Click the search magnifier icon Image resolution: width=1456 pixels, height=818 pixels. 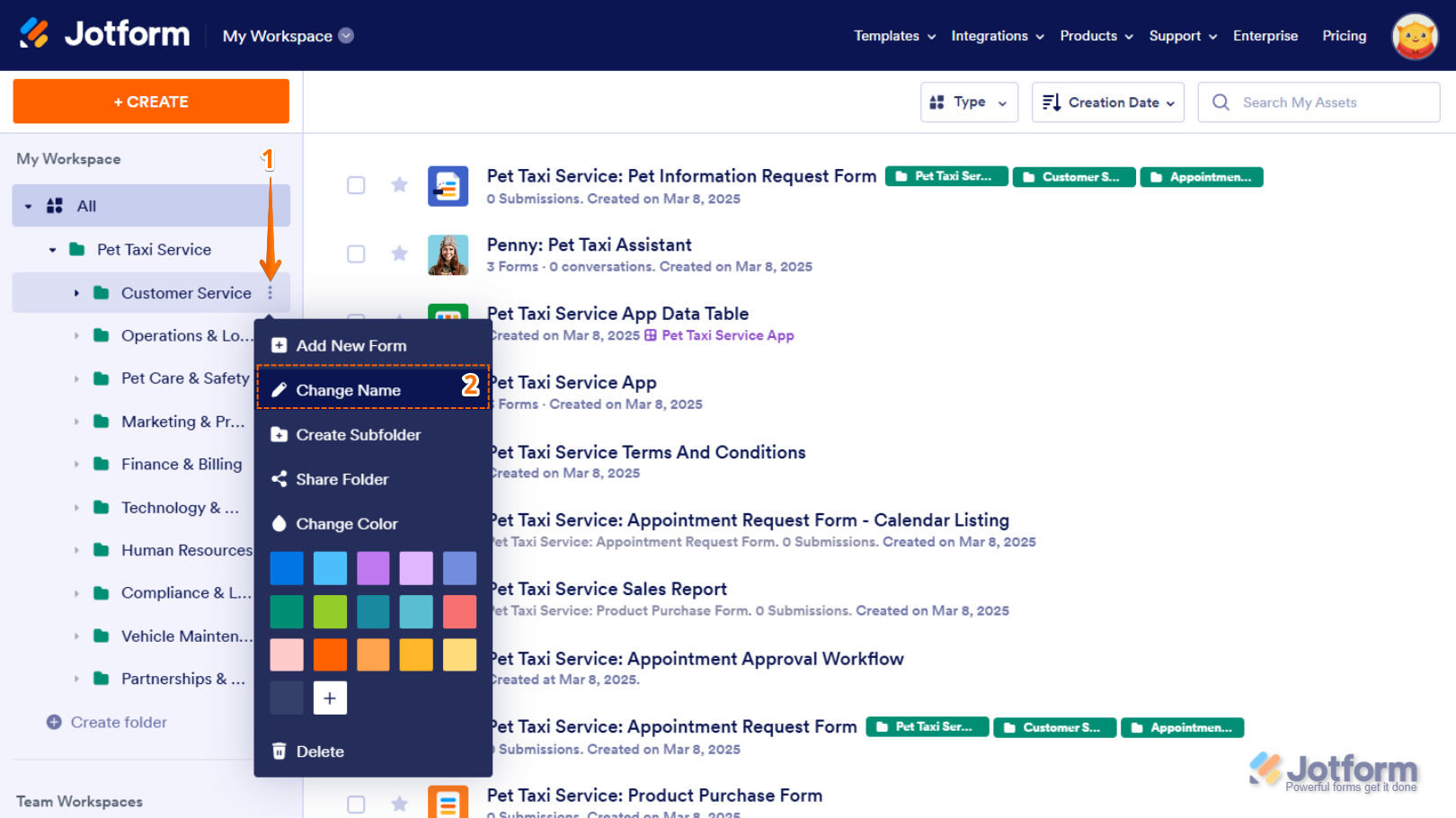(1221, 102)
